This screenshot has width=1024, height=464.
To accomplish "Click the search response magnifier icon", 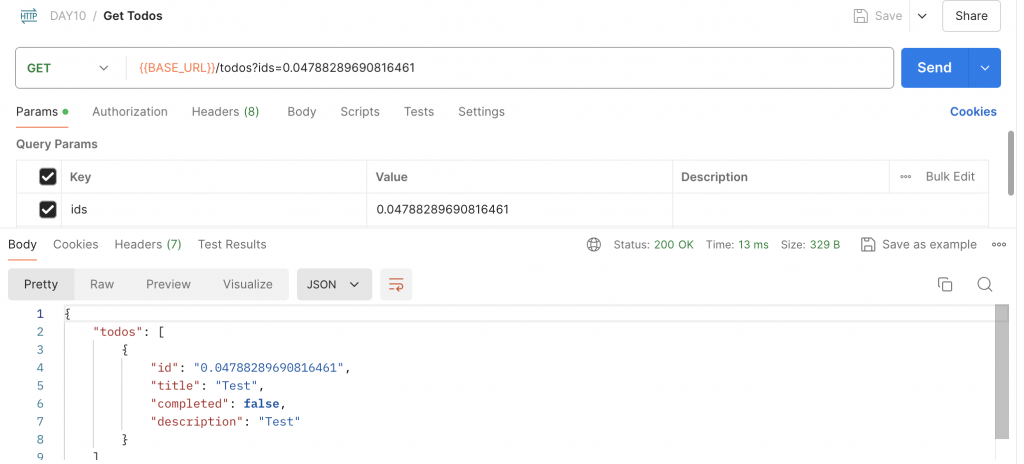I will pos(985,284).
